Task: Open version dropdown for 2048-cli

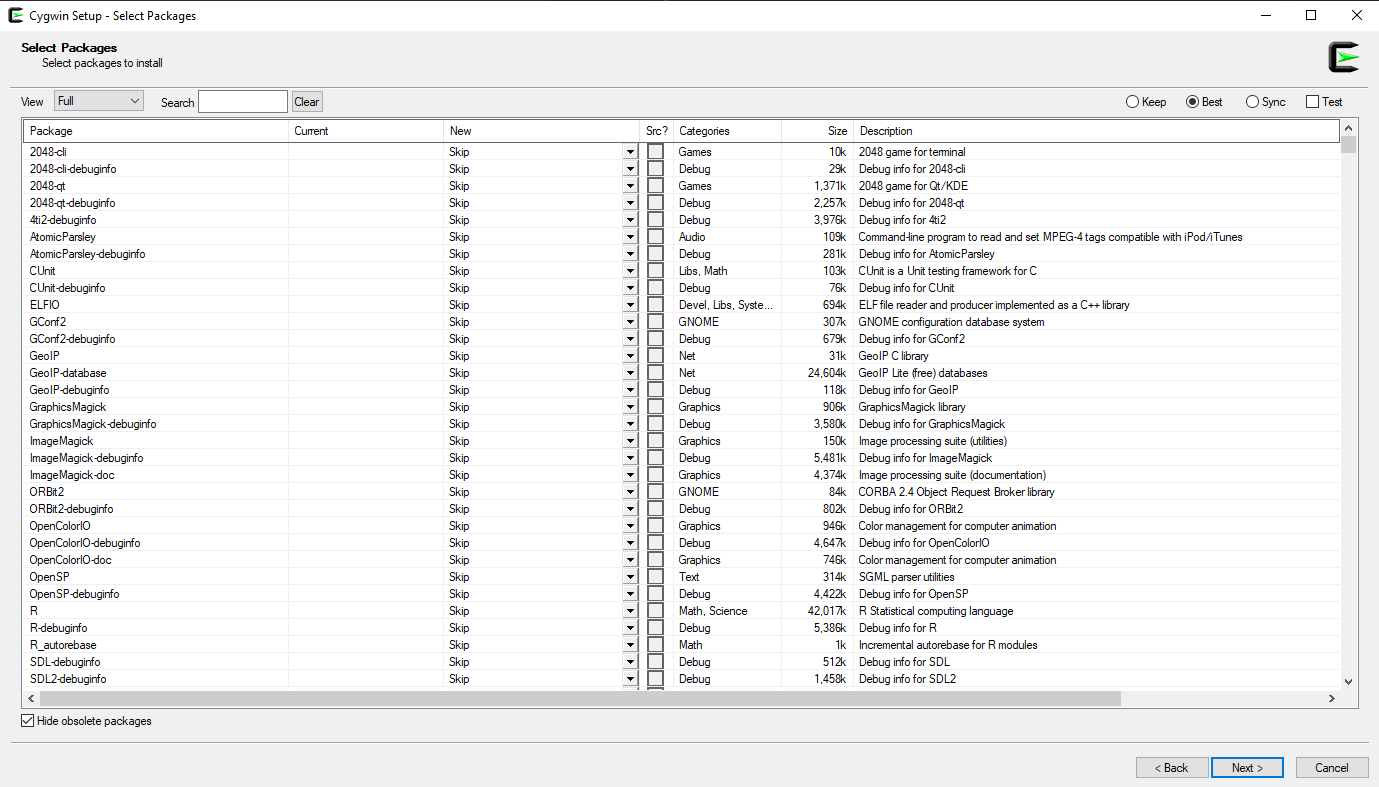Action: [x=630, y=152]
